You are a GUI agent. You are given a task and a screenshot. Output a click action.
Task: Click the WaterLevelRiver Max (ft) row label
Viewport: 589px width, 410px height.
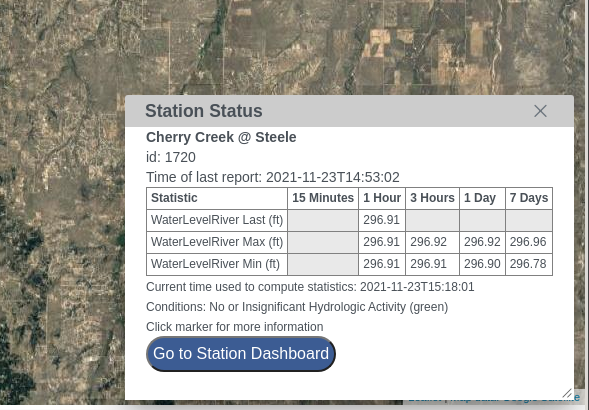[217, 242]
